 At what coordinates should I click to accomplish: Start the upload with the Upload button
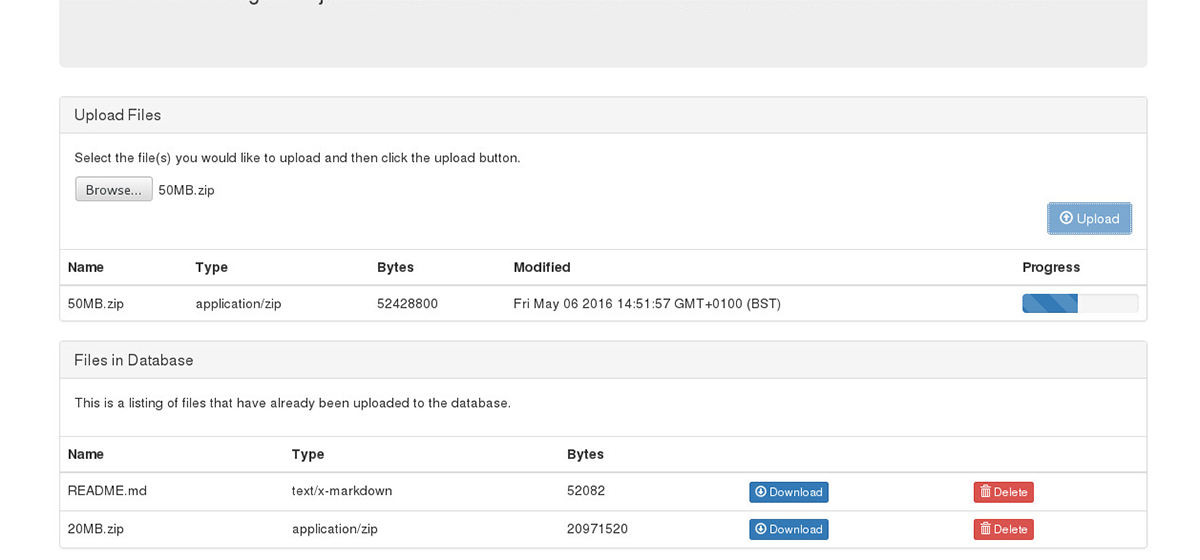point(1089,218)
